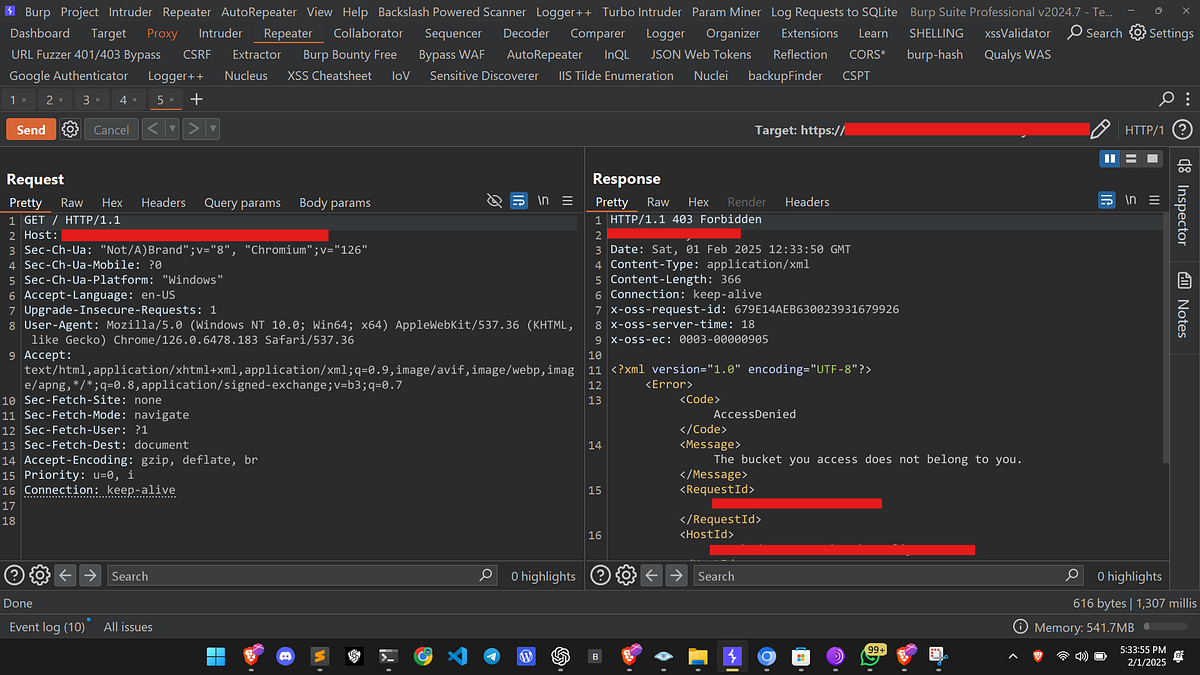Viewport: 1200px width, 675px height.
Task: Expand the back history dropdown arrow
Action: coord(172,129)
